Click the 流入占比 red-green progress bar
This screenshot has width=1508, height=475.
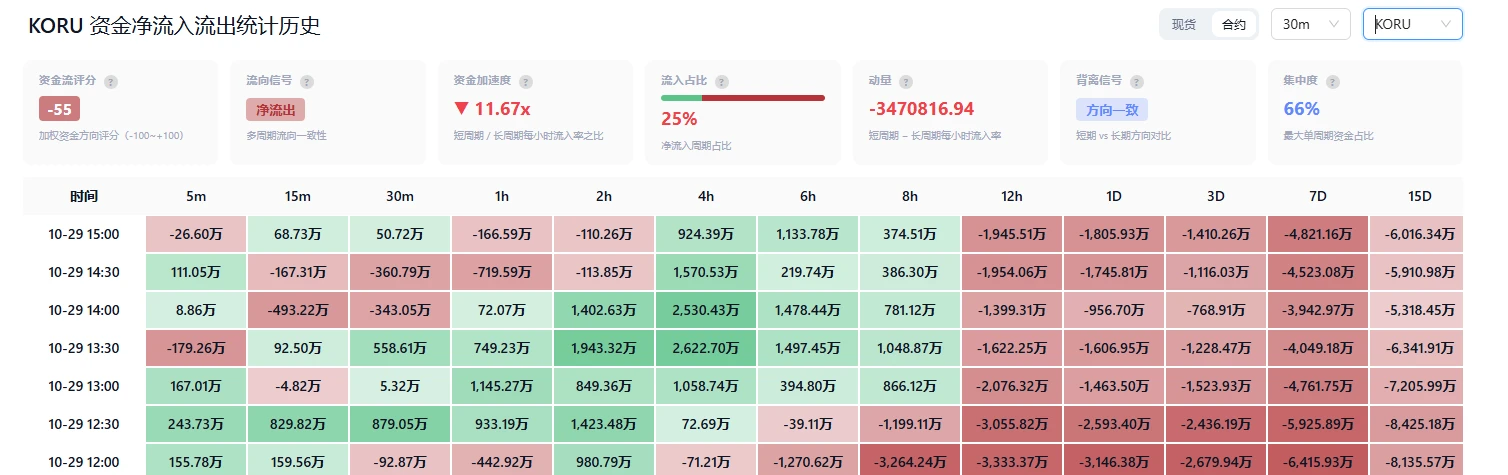click(x=743, y=98)
